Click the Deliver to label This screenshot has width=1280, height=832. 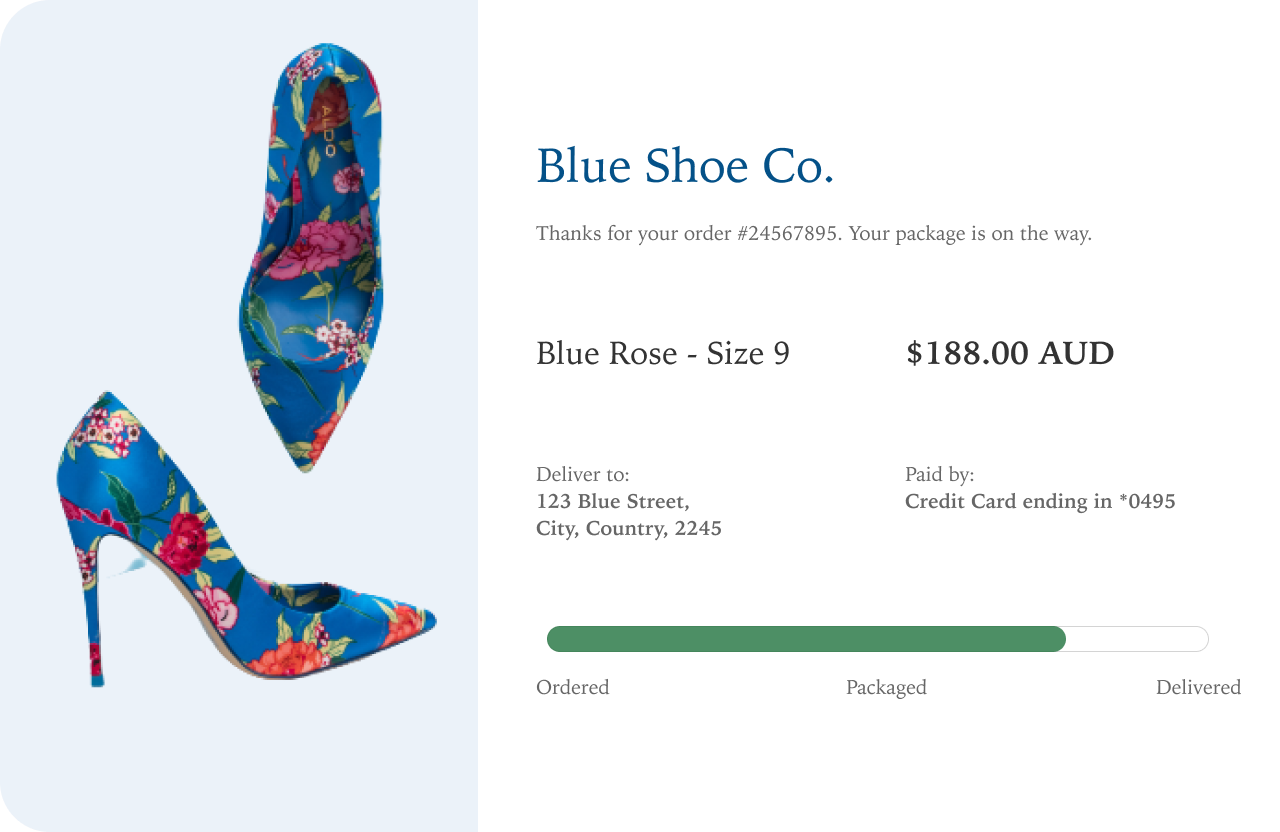tap(583, 475)
